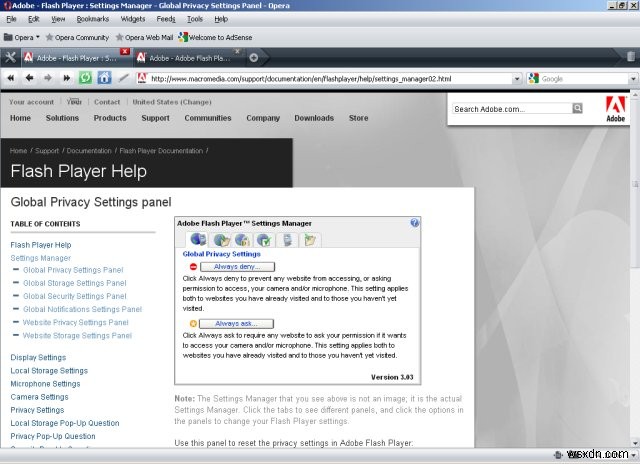Click in the URL address field
The width and height of the screenshot is (640, 464).
click(331, 78)
